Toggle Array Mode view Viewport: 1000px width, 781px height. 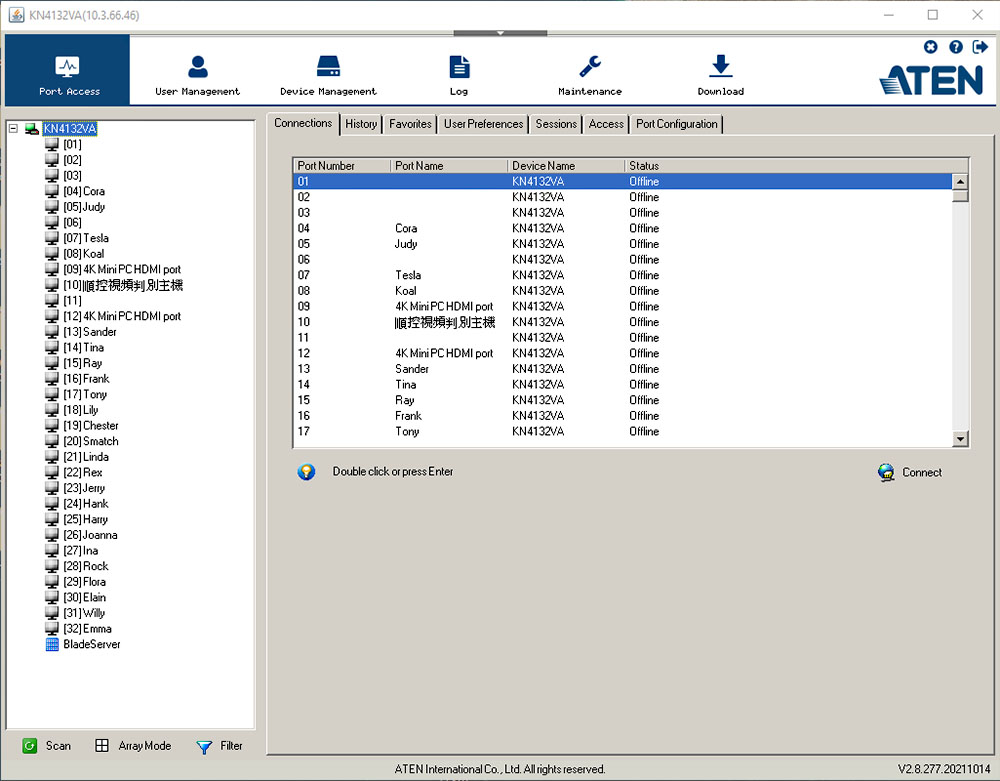point(132,746)
